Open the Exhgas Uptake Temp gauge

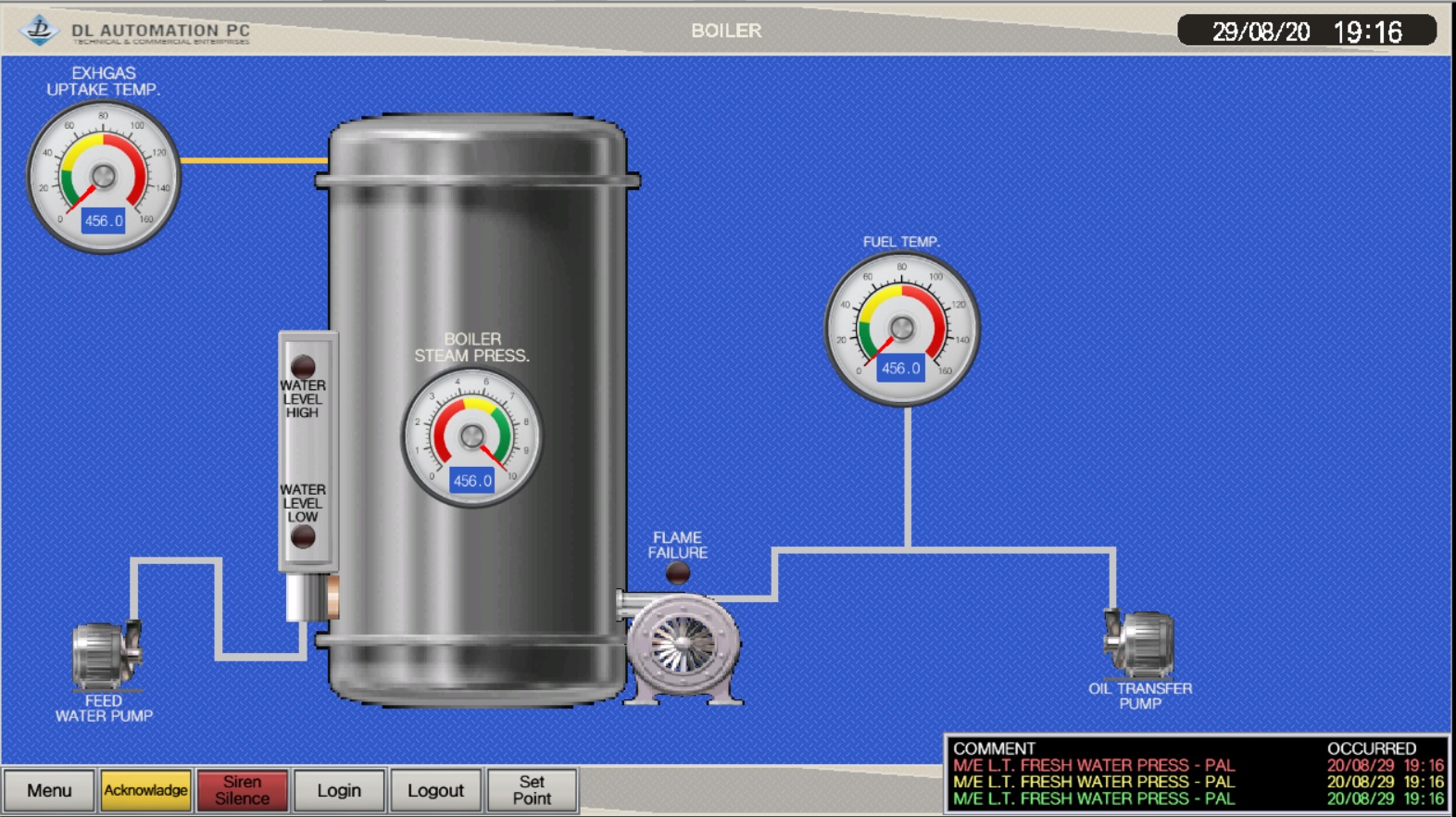pos(103,177)
